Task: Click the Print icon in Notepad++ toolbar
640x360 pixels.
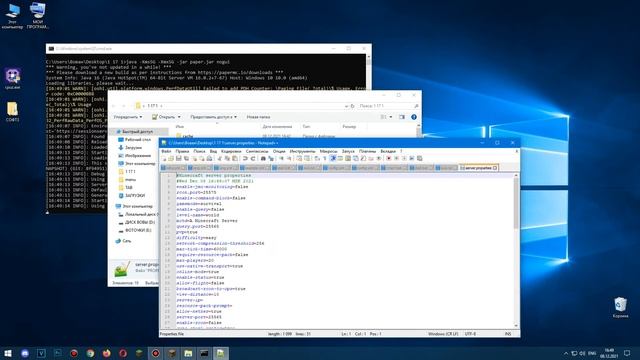Action: pyautogui.click(x=209, y=158)
